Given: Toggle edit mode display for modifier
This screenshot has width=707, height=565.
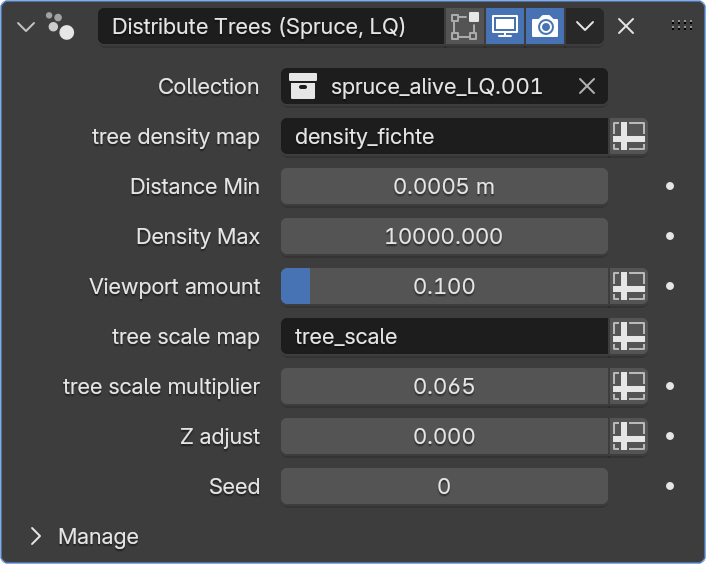Looking at the screenshot, I should click(463, 26).
